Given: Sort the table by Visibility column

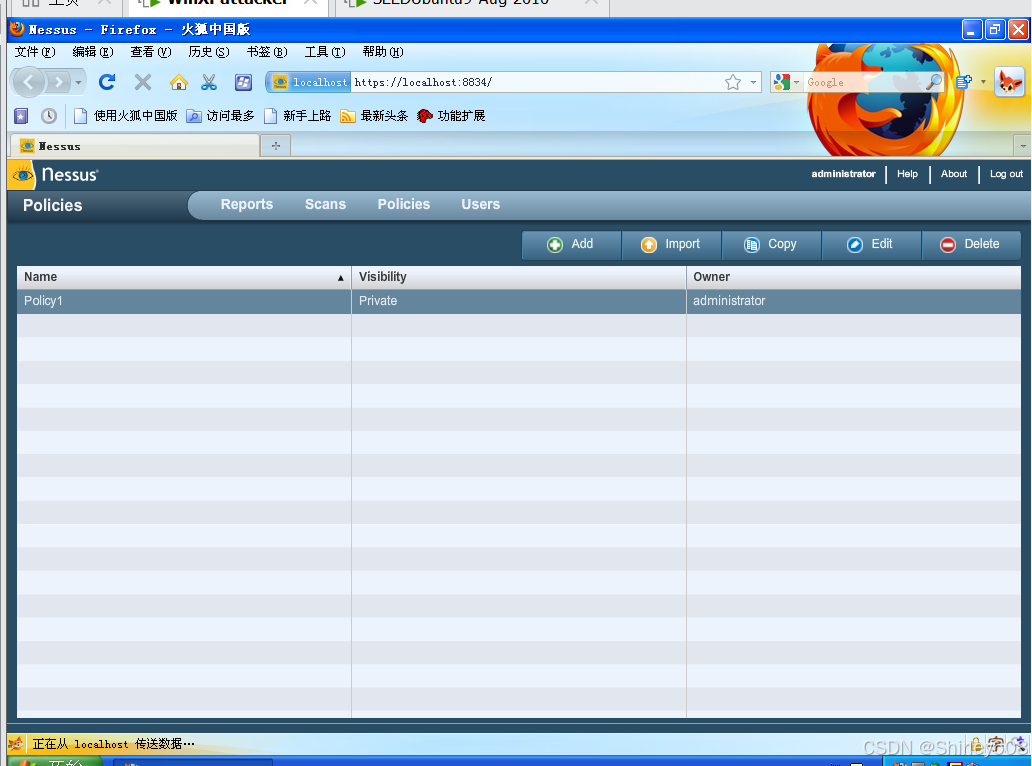Looking at the screenshot, I should (519, 277).
